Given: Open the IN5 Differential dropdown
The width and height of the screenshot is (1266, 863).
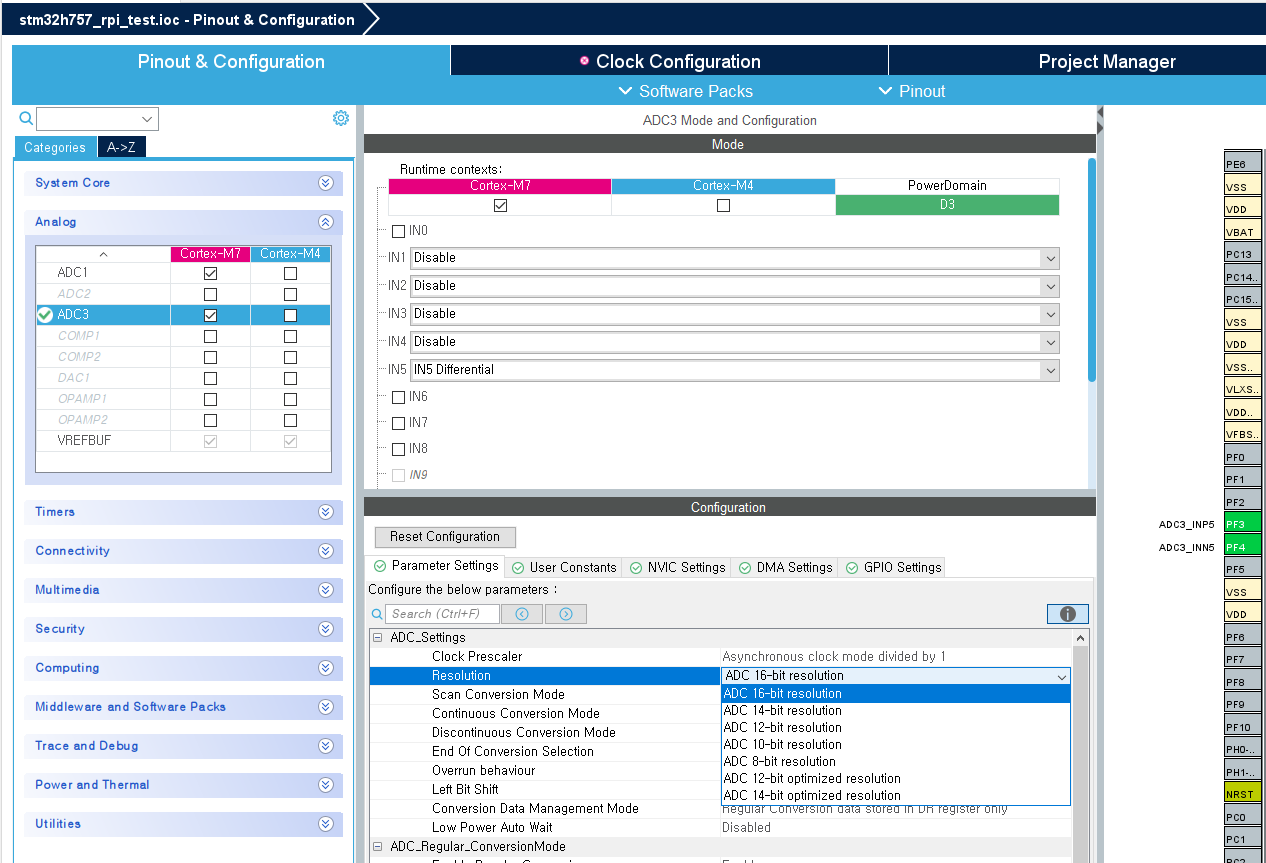Looking at the screenshot, I should (734, 370).
